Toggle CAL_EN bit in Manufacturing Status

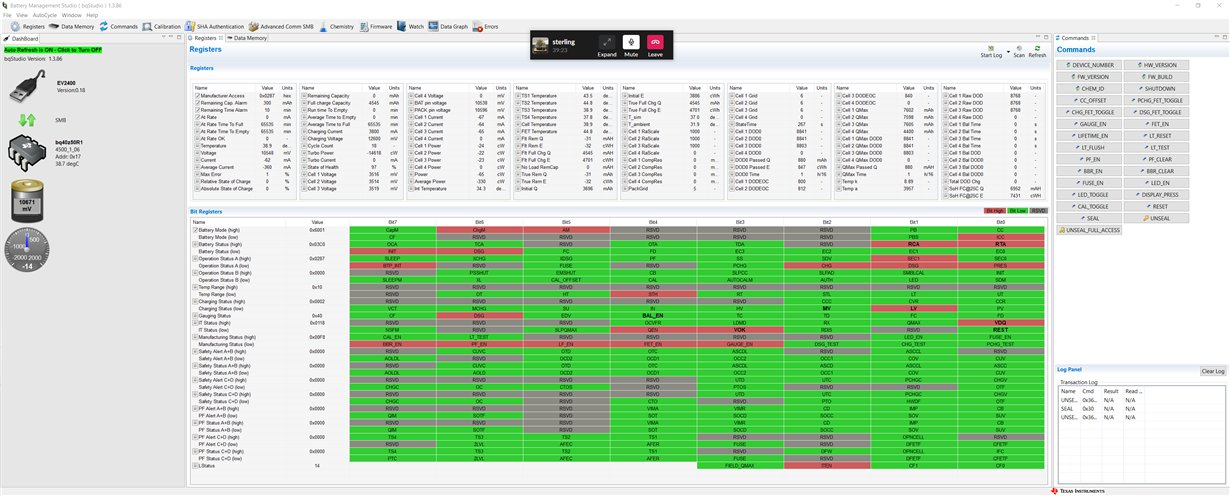pyautogui.click(x=392, y=337)
